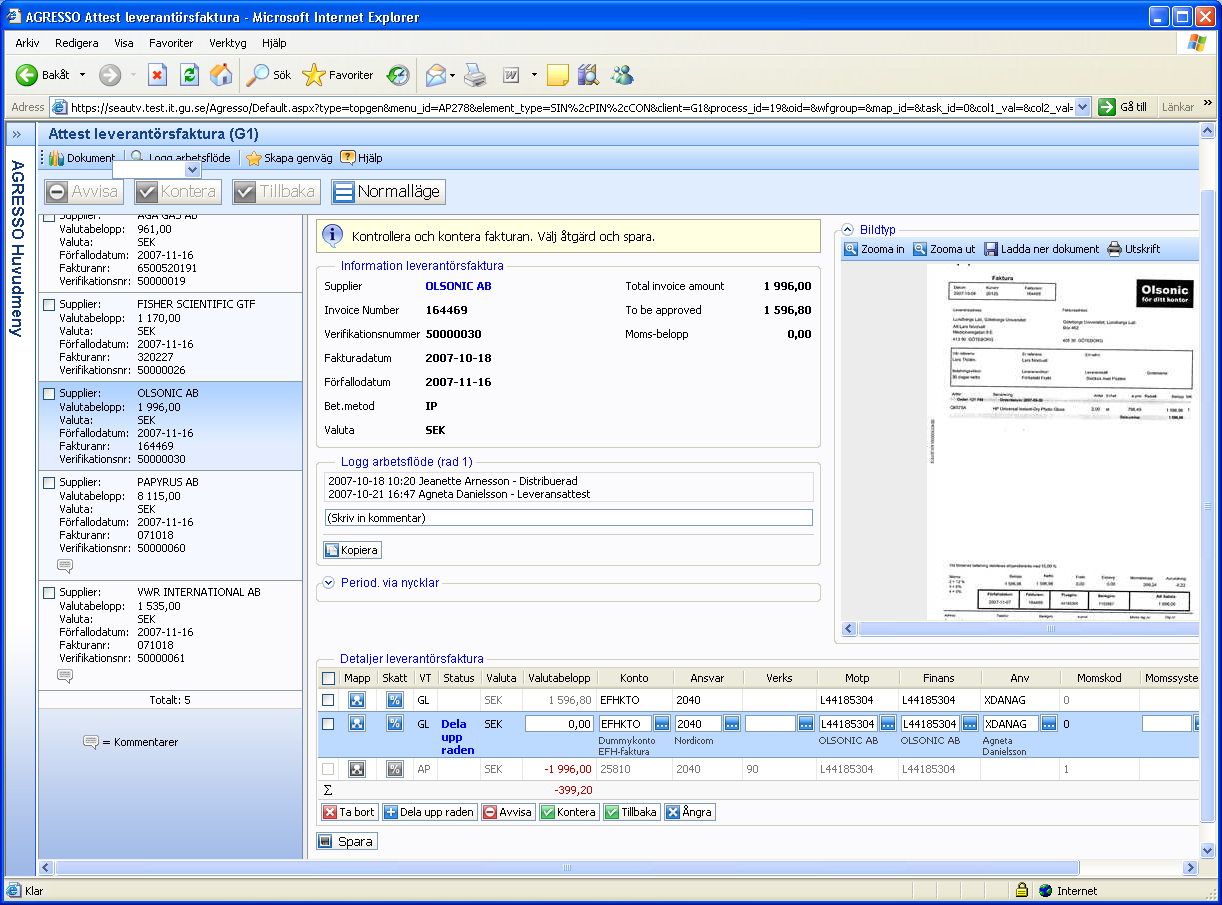Open the comment icon under VWR INTERNATIONAL AB
The width and height of the screenshot is (1222, 905).
tap(65, 676)
